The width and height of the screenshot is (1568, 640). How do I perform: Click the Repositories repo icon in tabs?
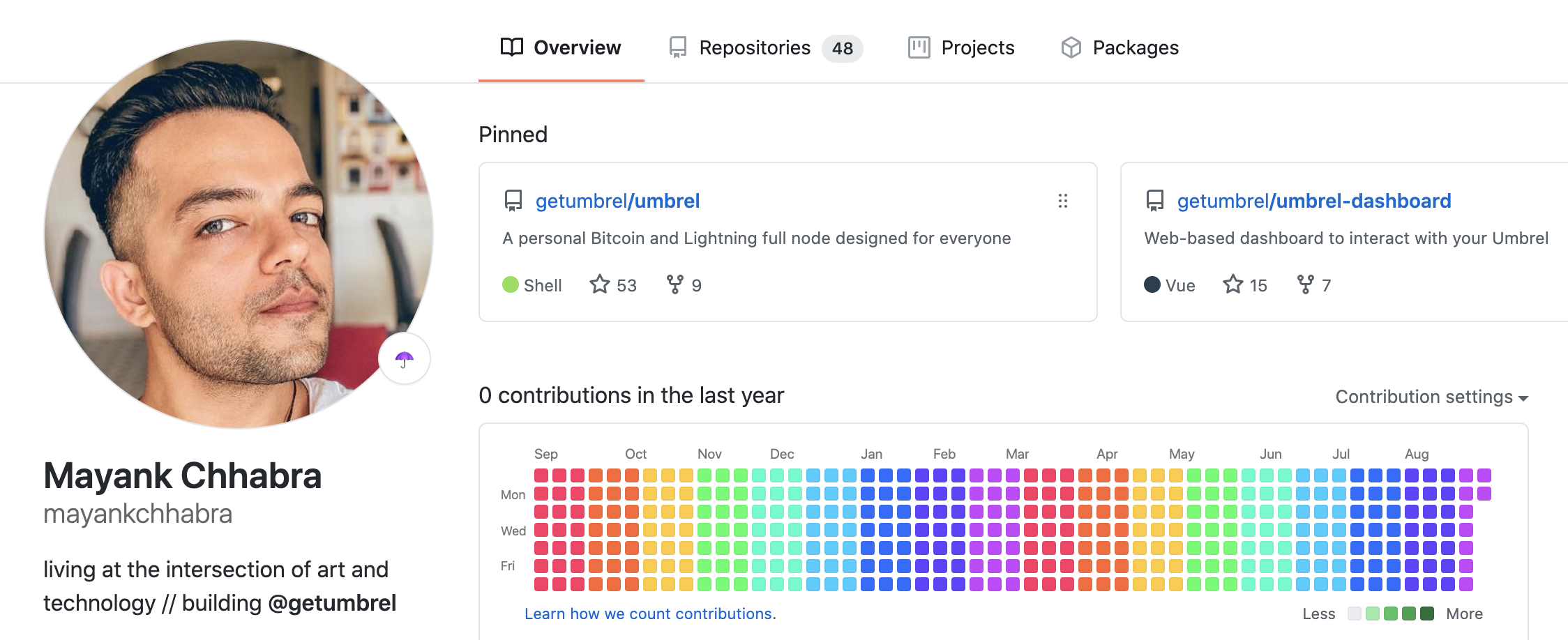678,47
